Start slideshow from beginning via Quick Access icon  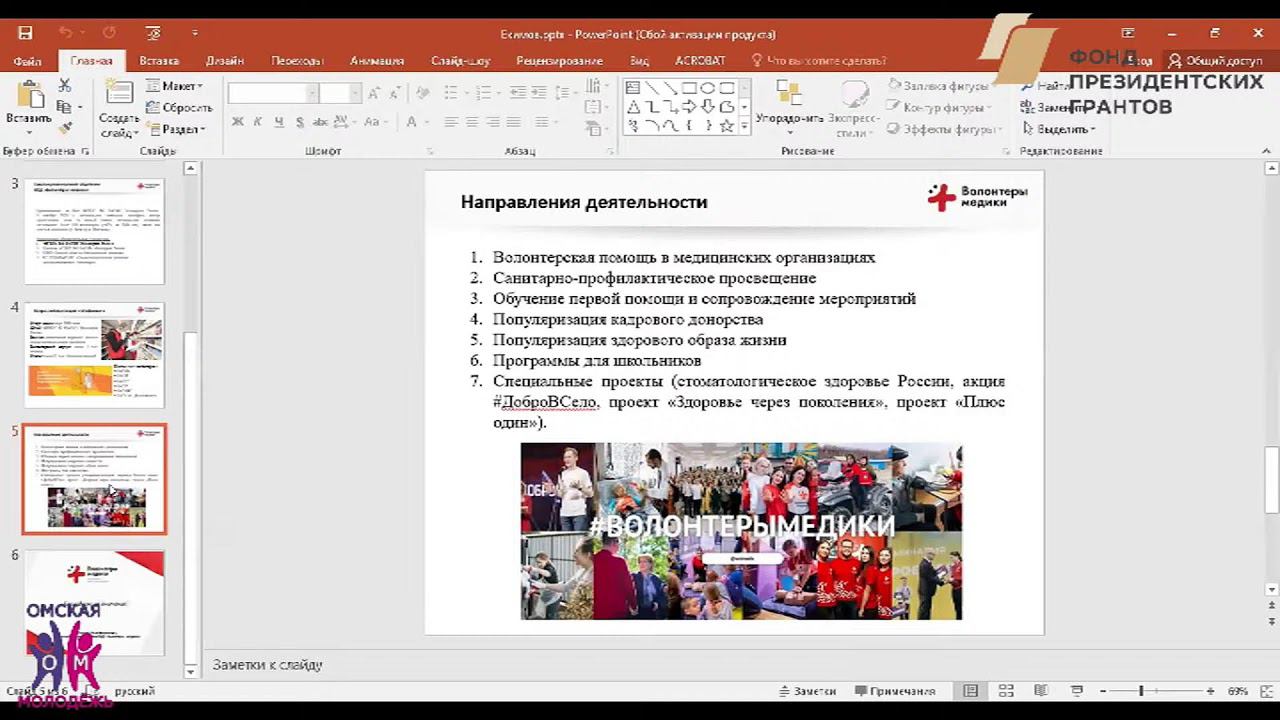(153, 33)
